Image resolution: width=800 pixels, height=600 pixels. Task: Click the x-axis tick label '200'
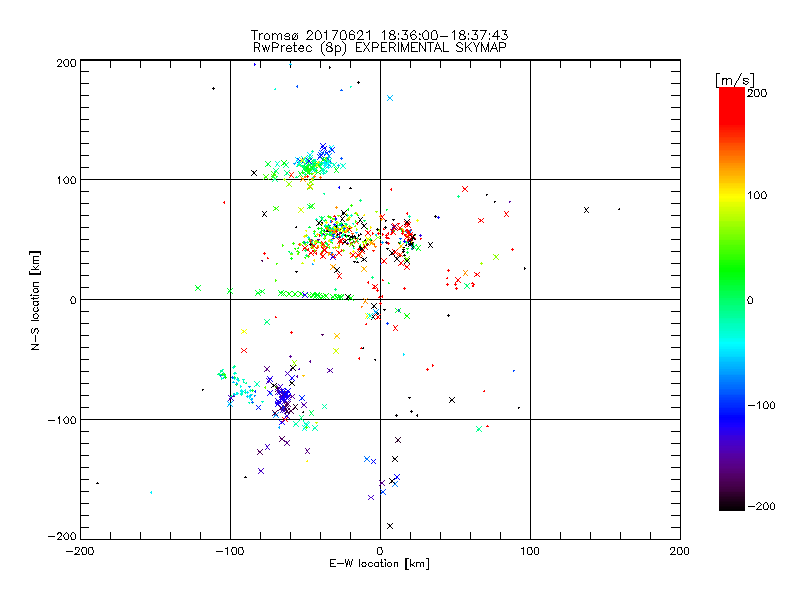click(x=679, y=551)
